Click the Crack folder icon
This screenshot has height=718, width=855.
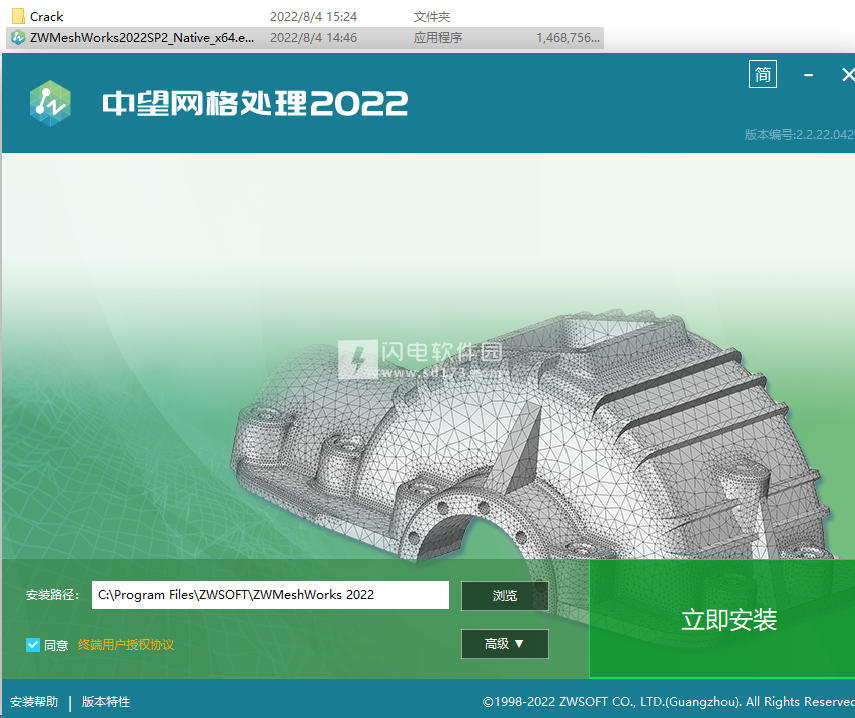tap(18, 16)
